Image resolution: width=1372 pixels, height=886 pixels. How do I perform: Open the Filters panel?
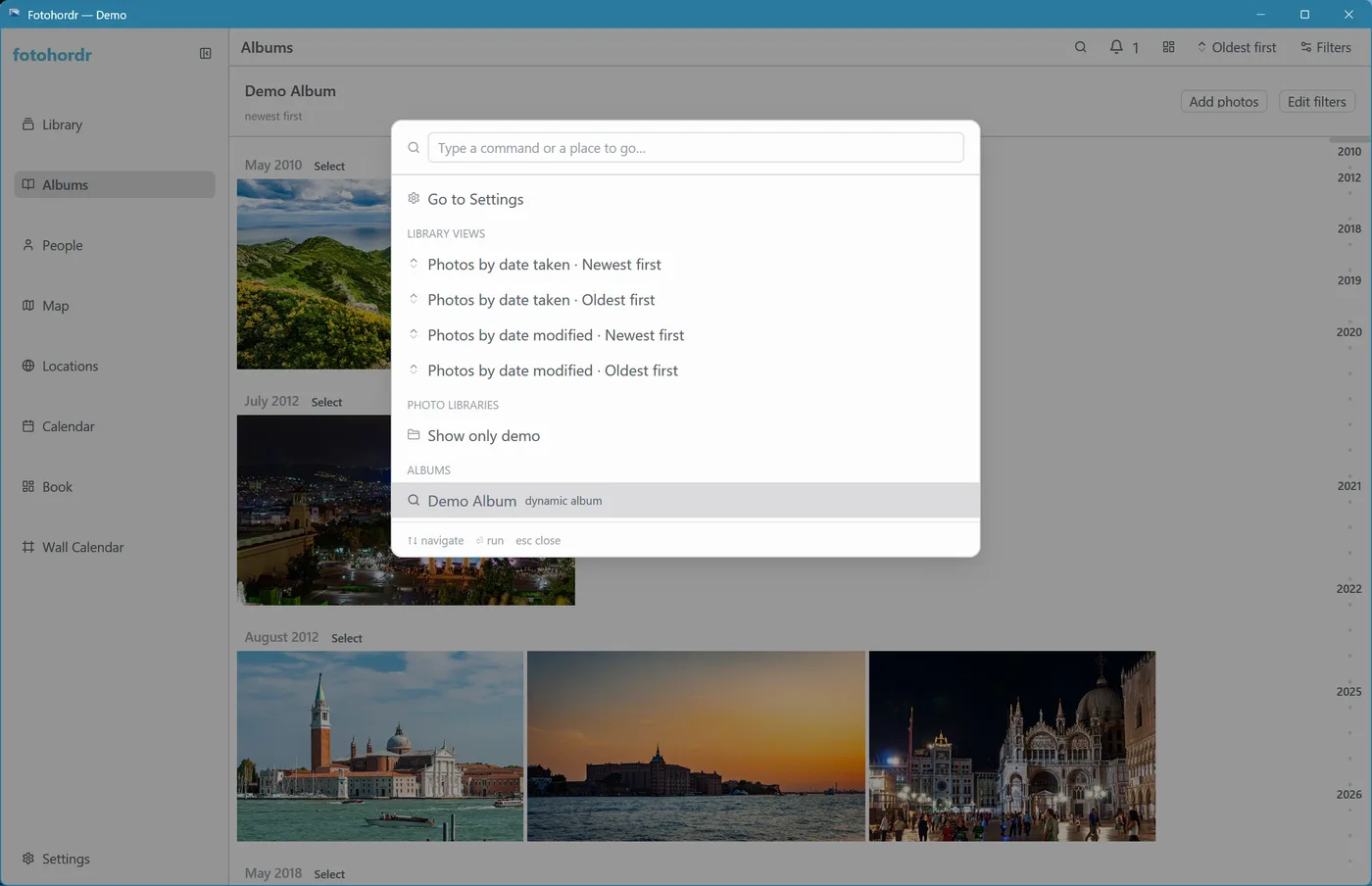pyautogui.click(x=1326, y=47)
